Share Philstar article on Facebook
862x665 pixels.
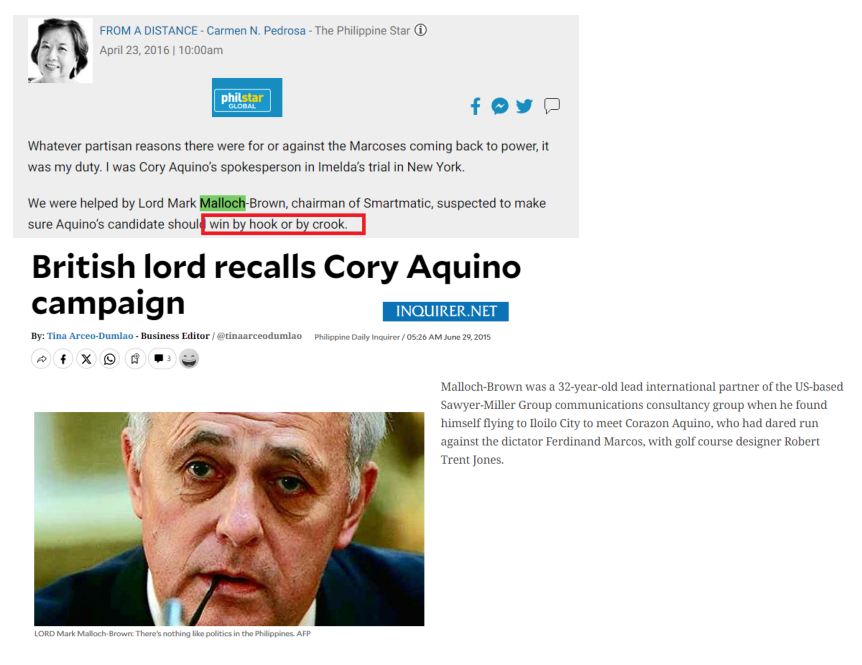(x=476, y=106)
